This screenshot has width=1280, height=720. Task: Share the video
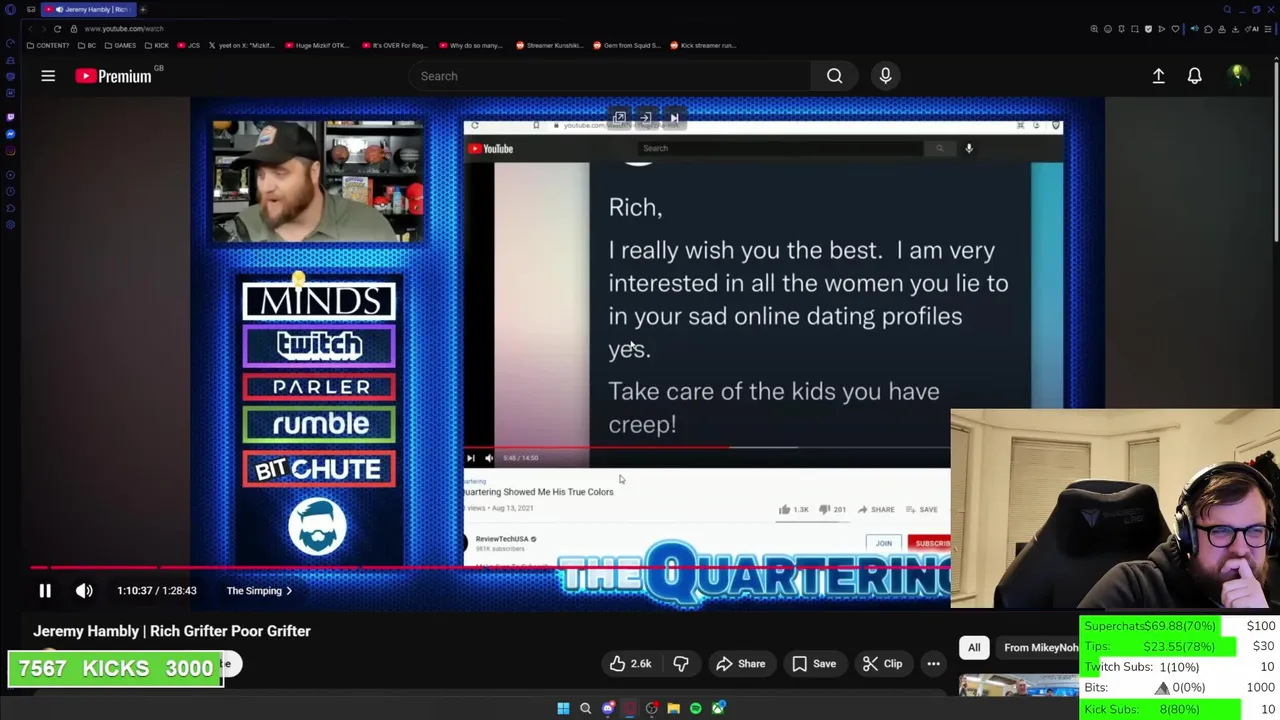click(741, 664)
